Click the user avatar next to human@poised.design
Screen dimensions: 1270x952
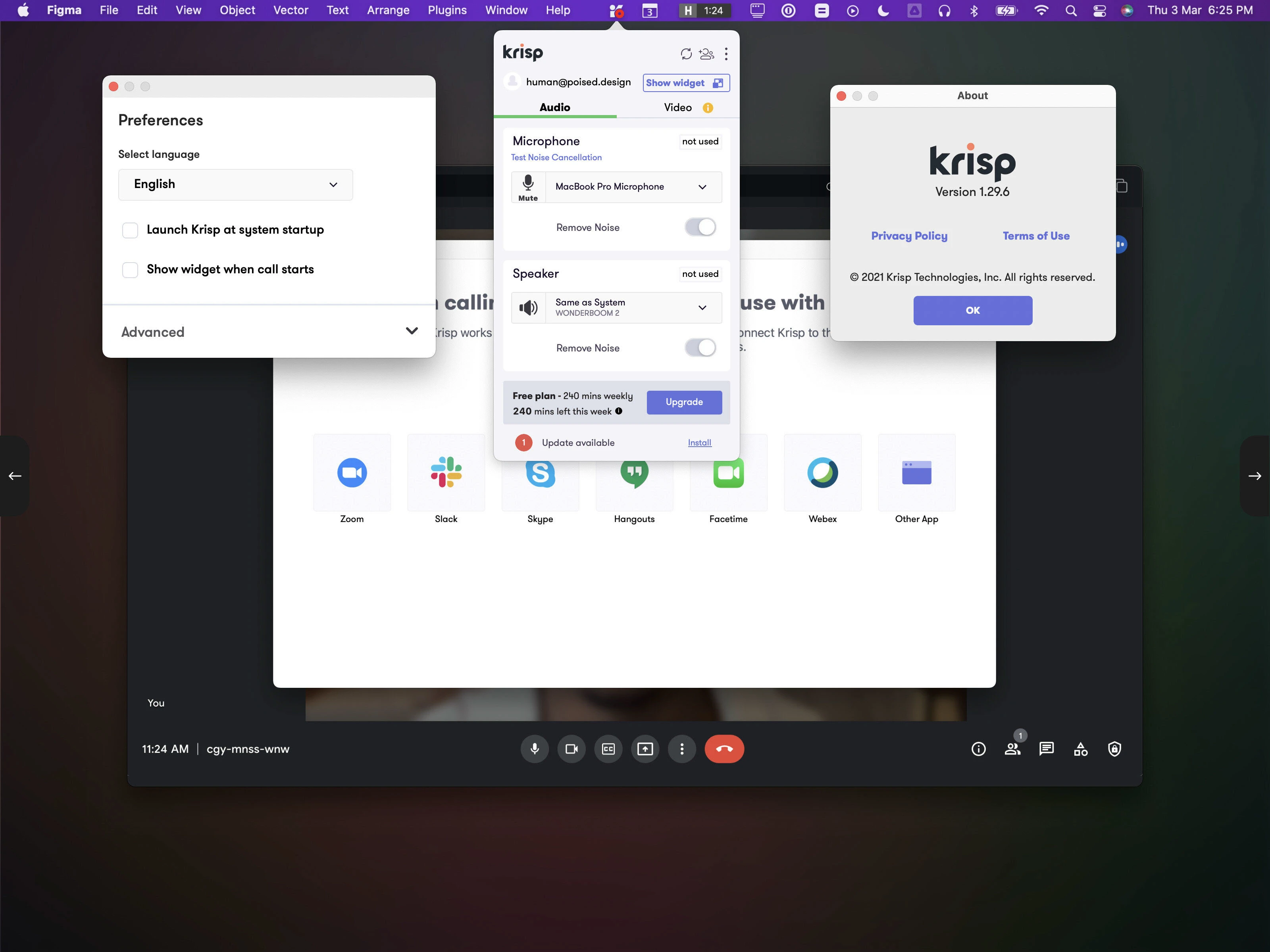(512, 81)
